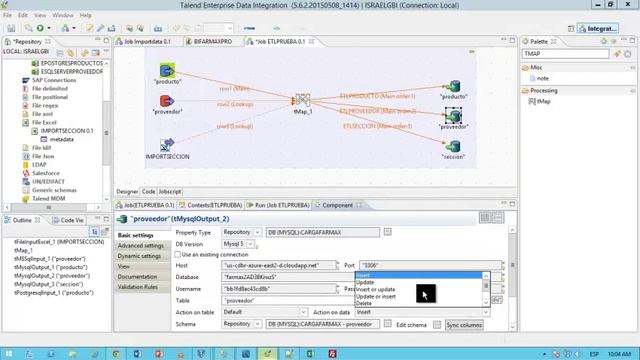Click the green Run toolbar icon
Screen dimensions: 640x360
click(x=40, y=28)
